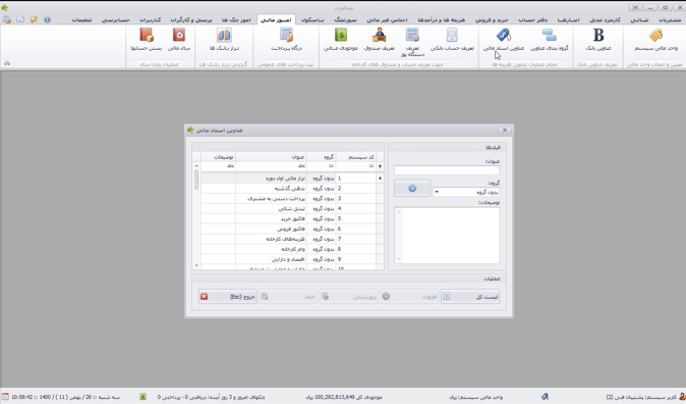Open the 'حسابرسی' ribbon tab
Screen dimensions: 686x404
(116, 20)
